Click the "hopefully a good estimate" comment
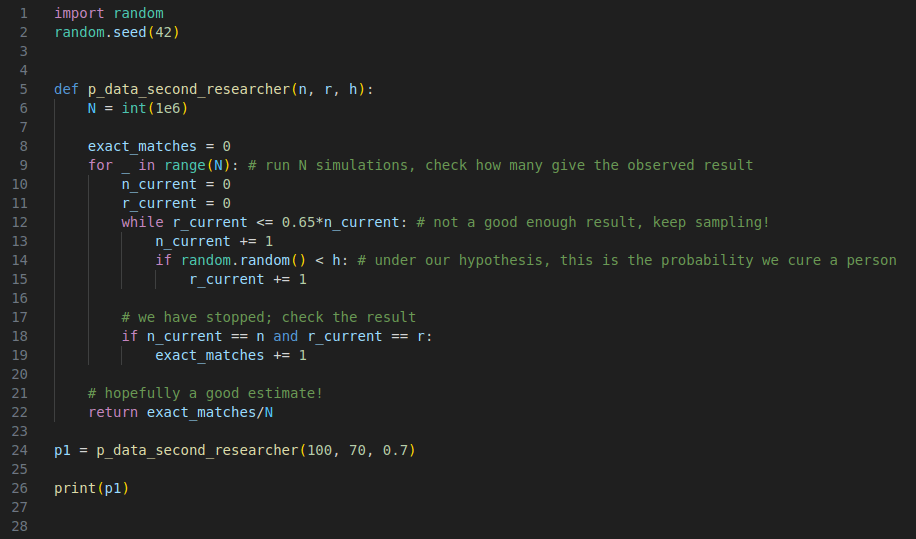 tap(205, 393)
